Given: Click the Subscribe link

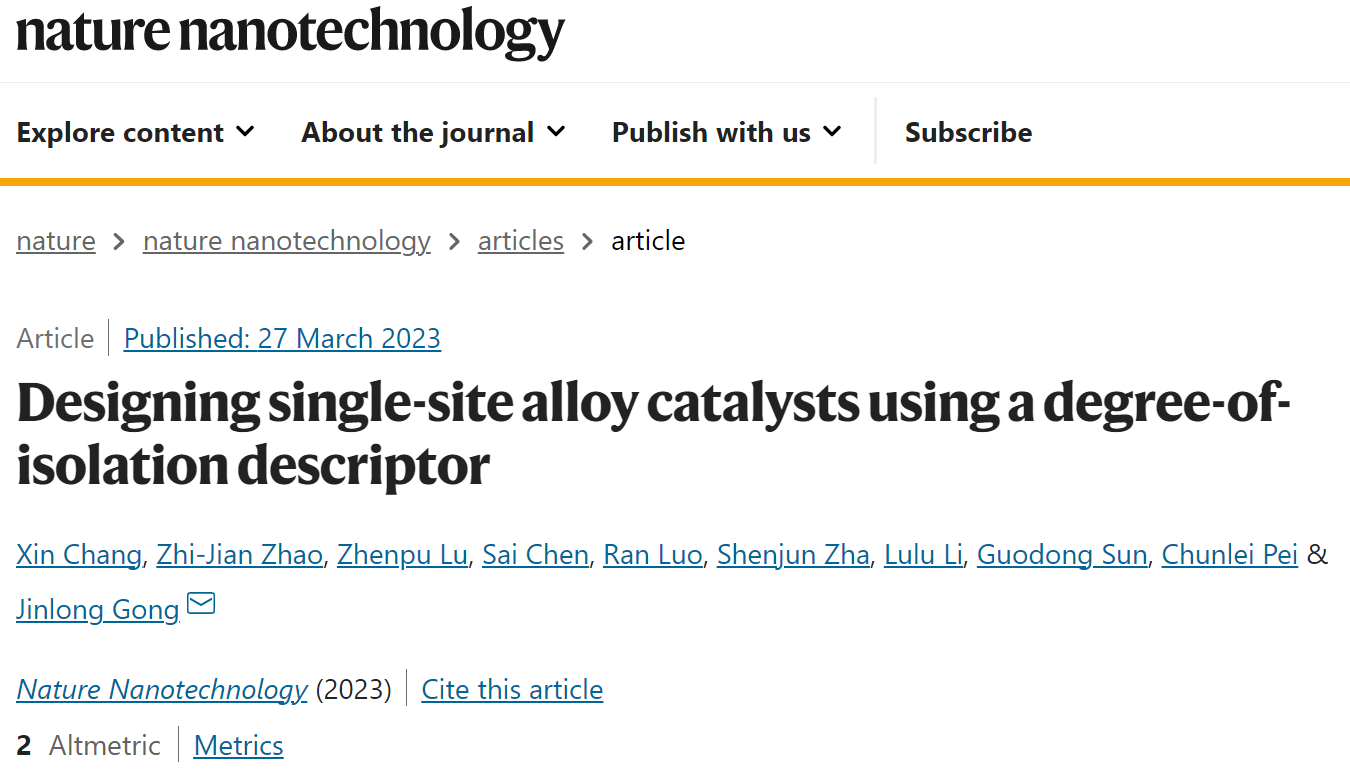Looking at the screenshot, I should point(968,132).
